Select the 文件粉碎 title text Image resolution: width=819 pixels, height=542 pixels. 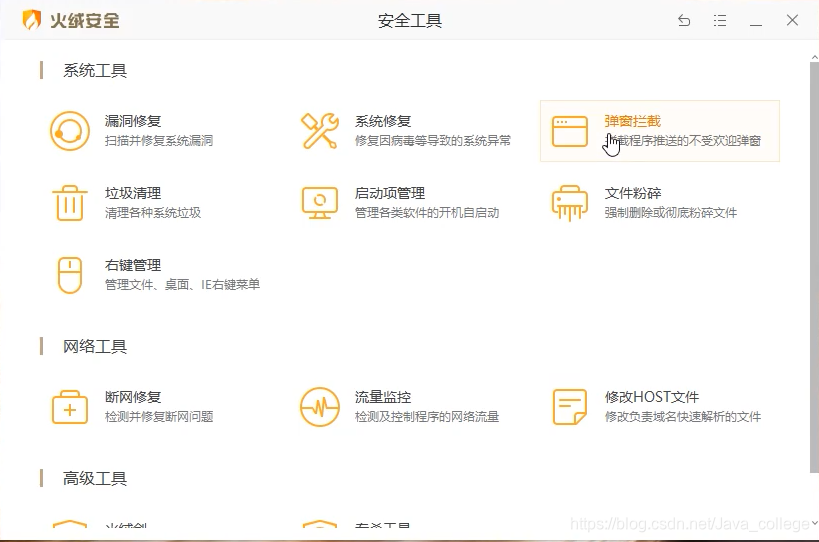point(633,193)
